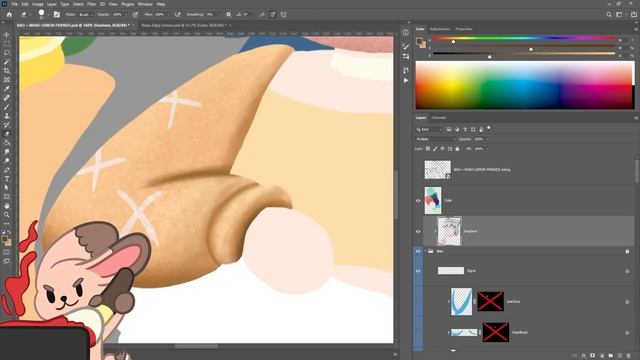Image resolution: width=640 pixels, height=360 pixels.
Task: Open the layer Fill dropdown arrow
Action: tap(487, 149)
